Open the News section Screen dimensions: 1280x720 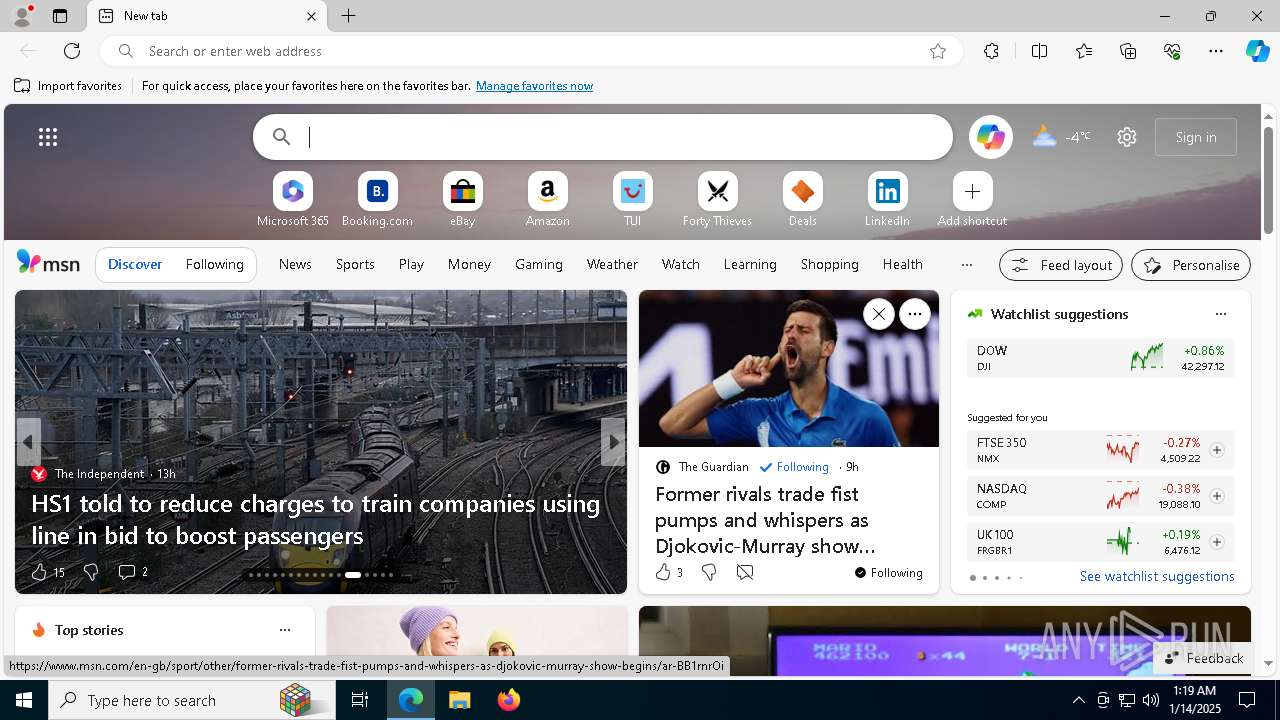[x=295, y=264]
